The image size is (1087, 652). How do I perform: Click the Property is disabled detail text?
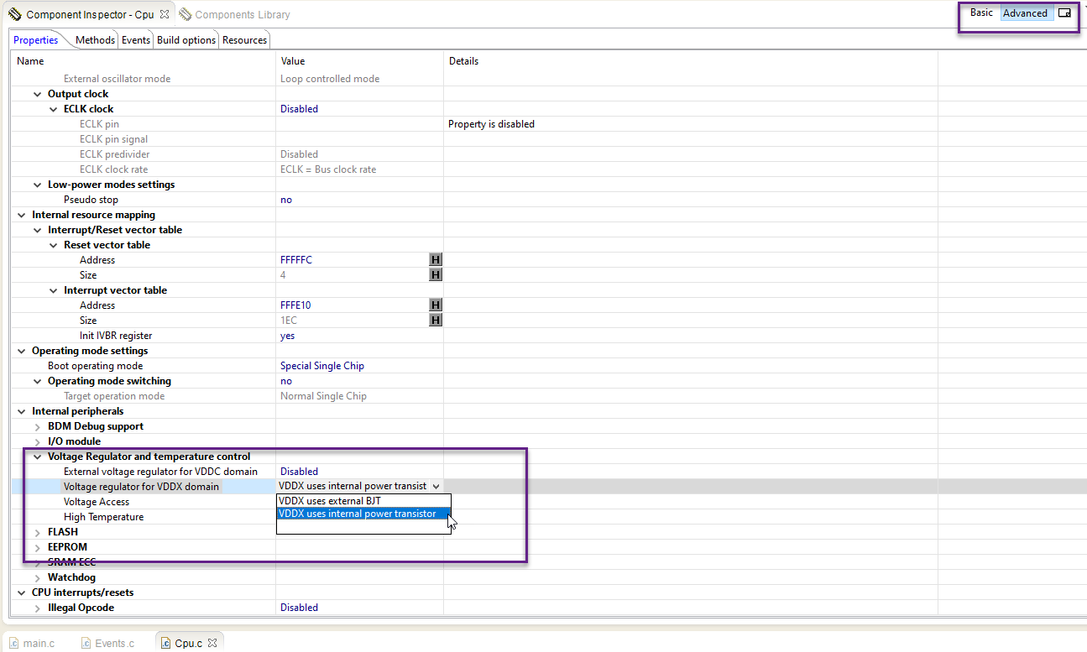(491, 125)
